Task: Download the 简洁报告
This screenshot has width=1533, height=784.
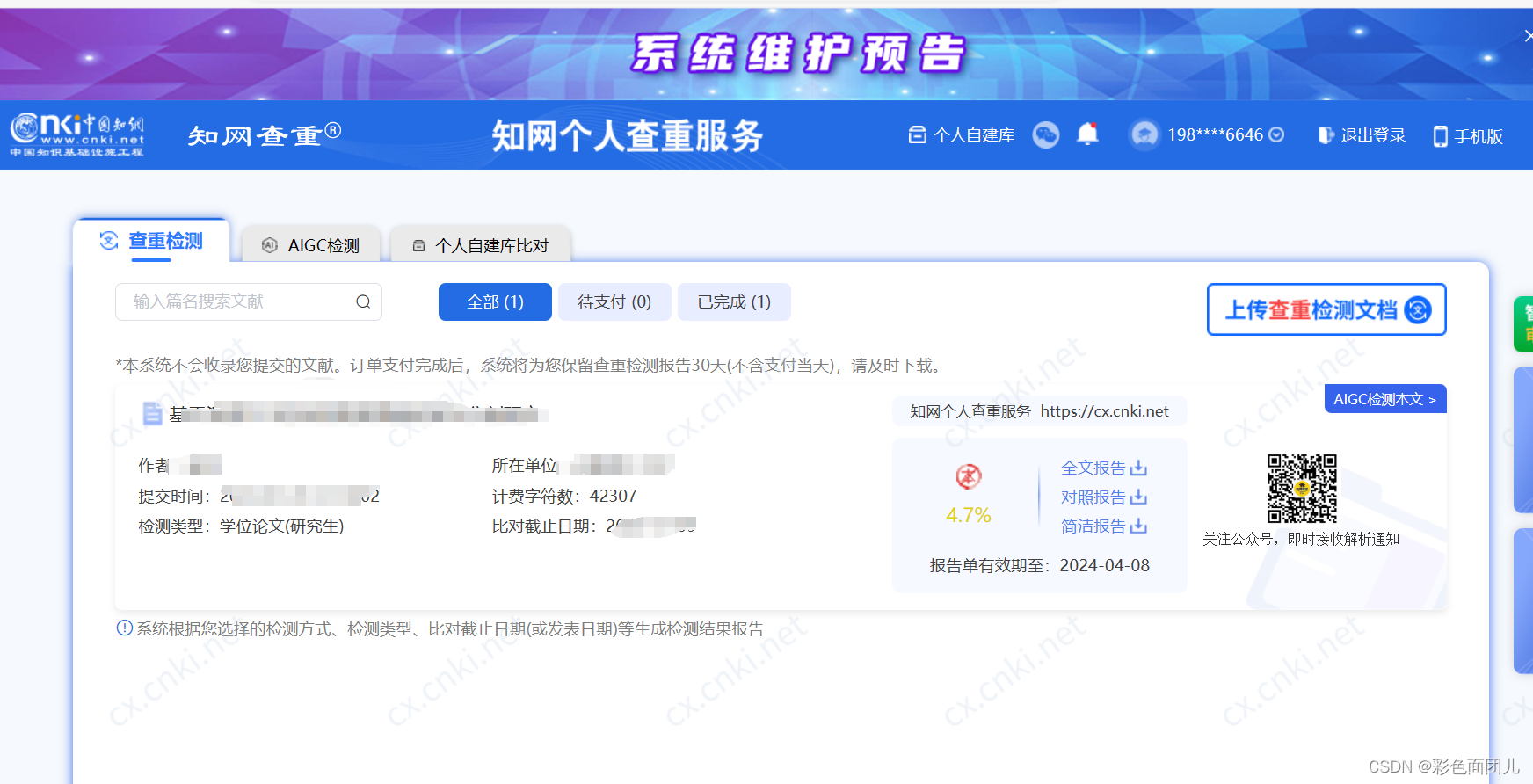Action: click(x=1103, y=526)
